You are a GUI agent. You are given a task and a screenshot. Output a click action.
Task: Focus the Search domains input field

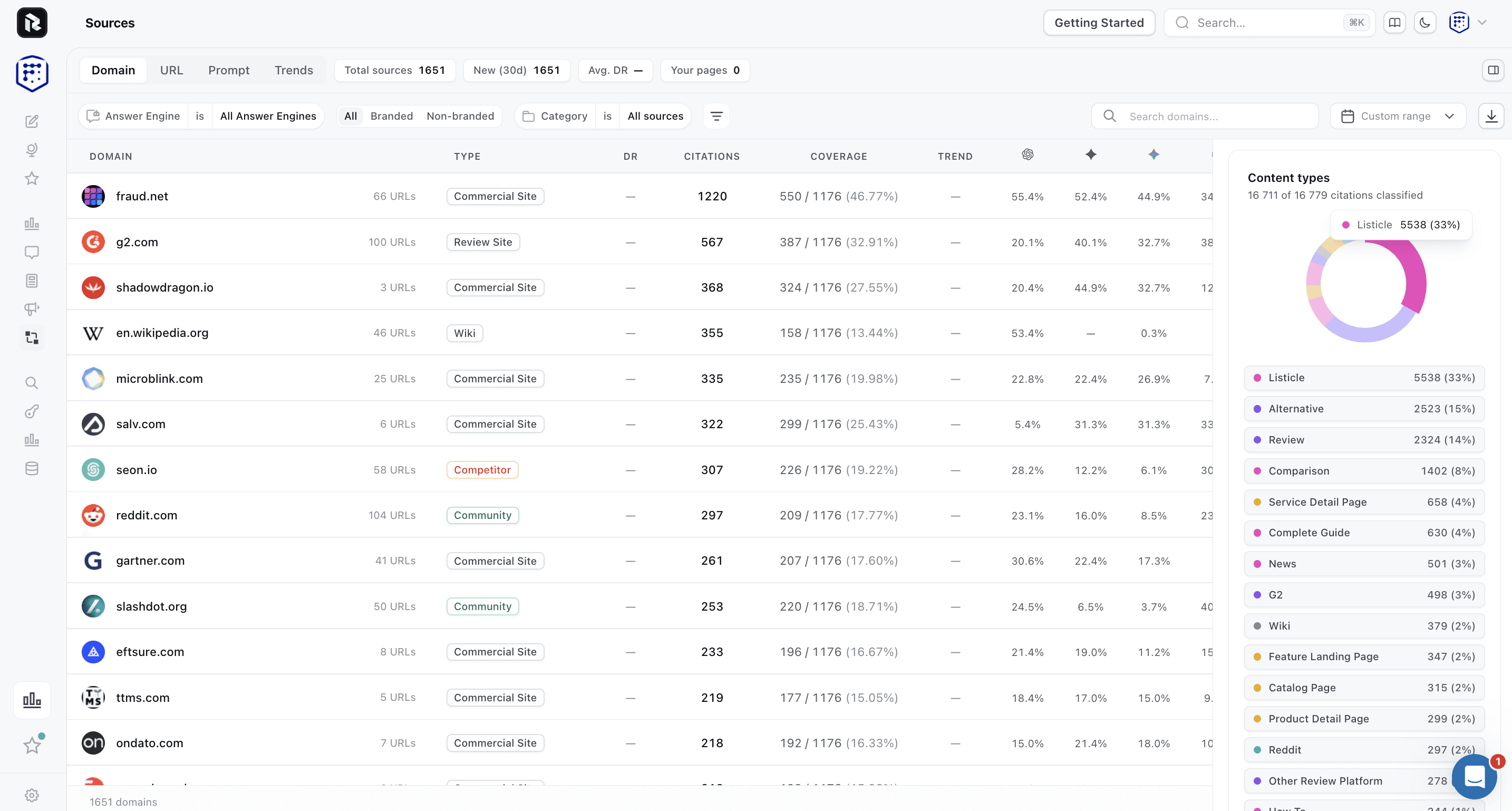click(1205, 117)
